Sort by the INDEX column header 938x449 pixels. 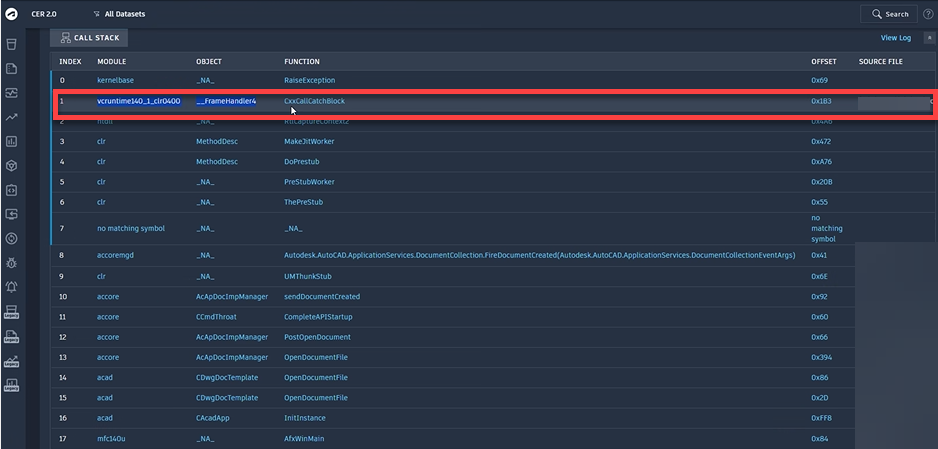point(70,62)
